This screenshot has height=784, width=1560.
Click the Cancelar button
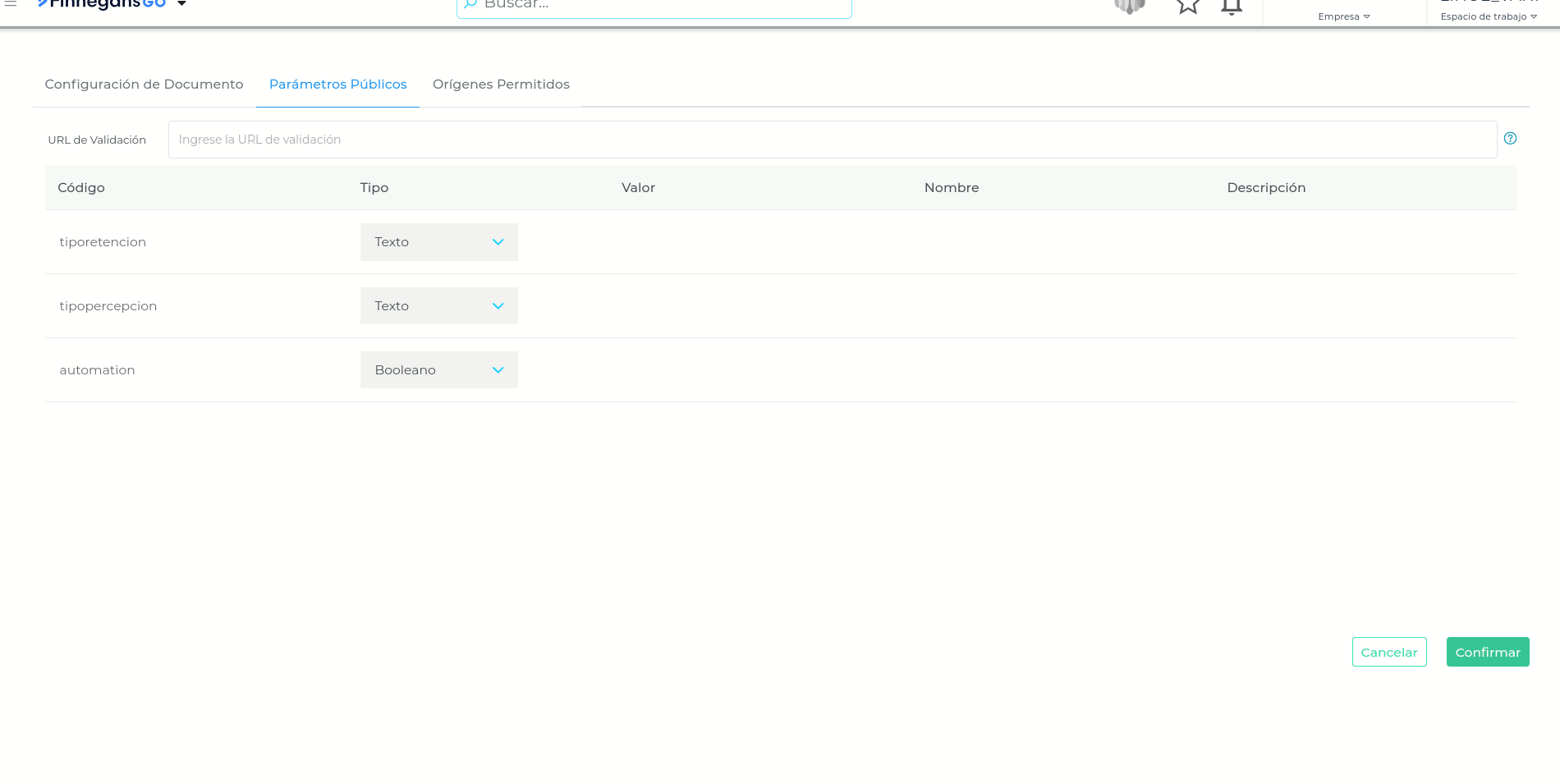(x=1389, y=652)
